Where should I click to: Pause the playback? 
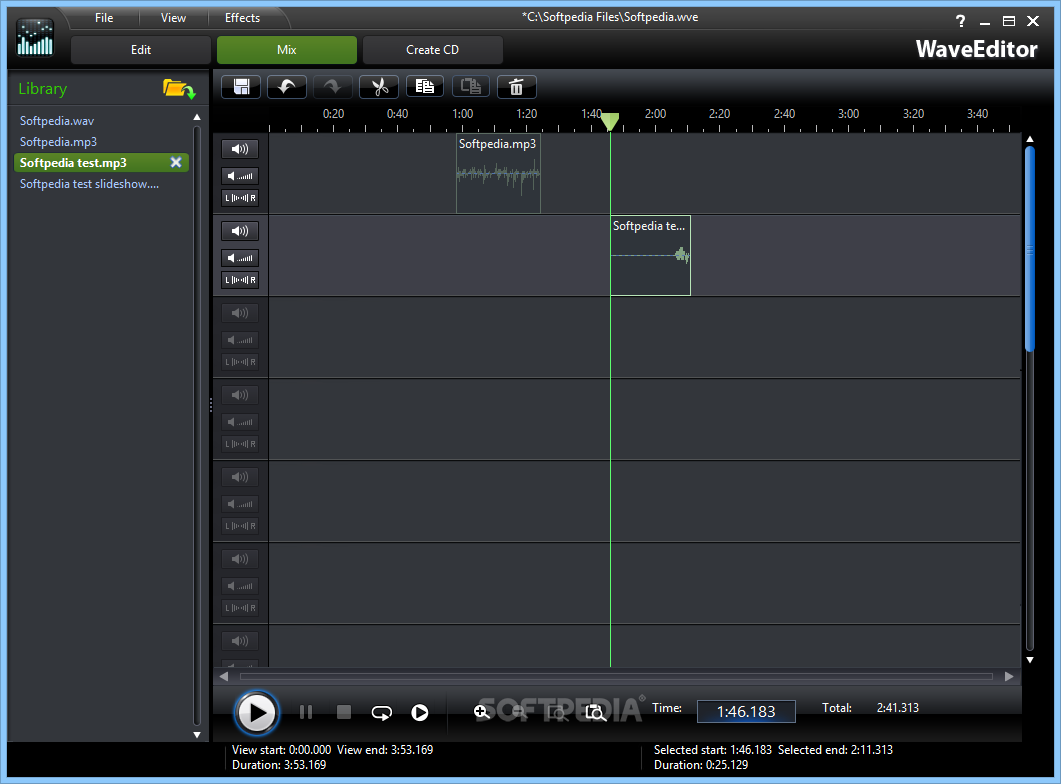(x=306, y=712)
